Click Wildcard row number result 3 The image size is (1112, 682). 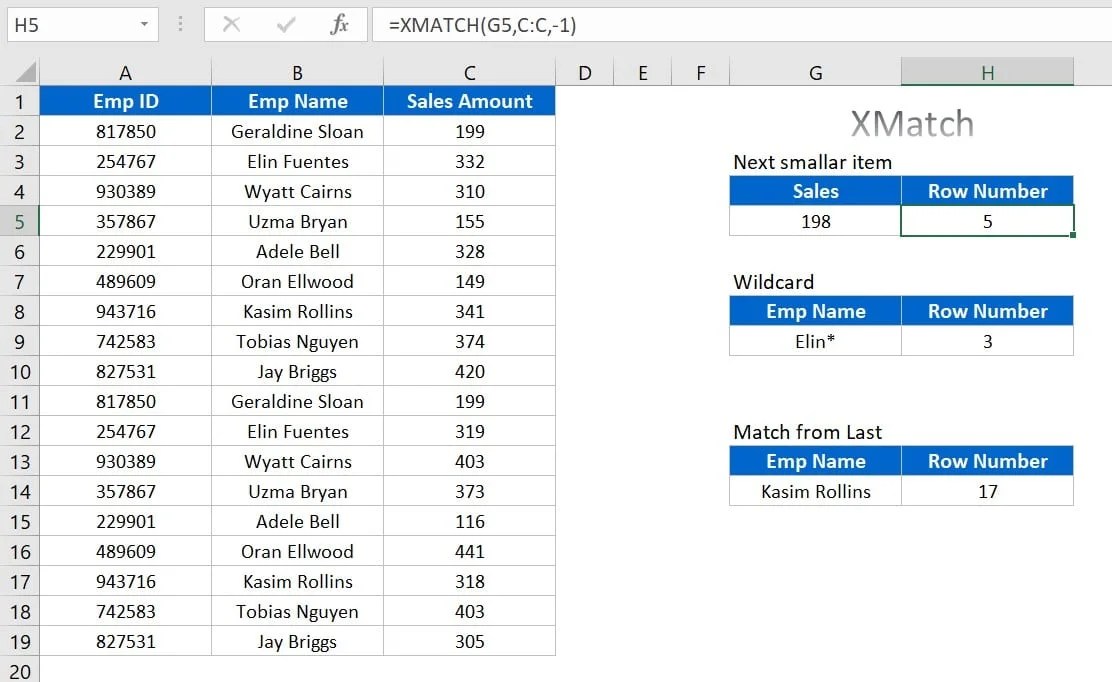(x=987, y=342)
